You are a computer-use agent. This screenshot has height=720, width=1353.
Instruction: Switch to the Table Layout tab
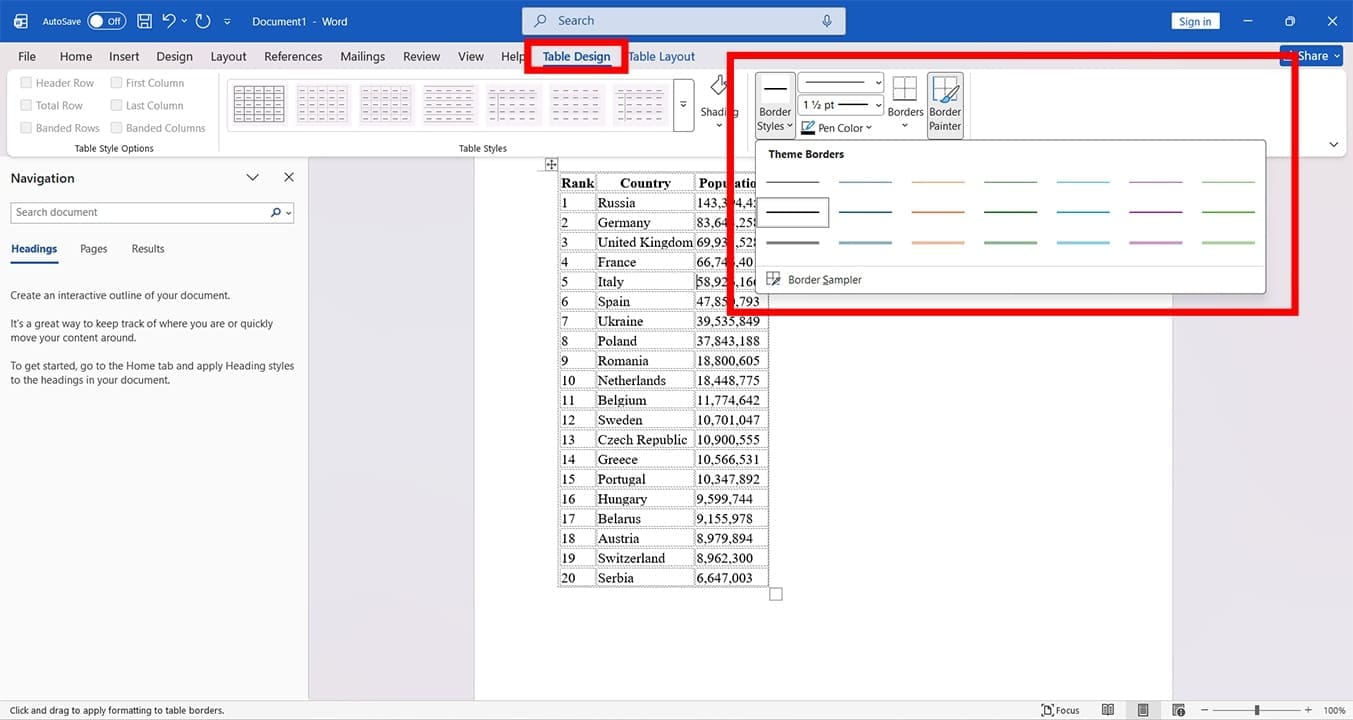[662, 57]
